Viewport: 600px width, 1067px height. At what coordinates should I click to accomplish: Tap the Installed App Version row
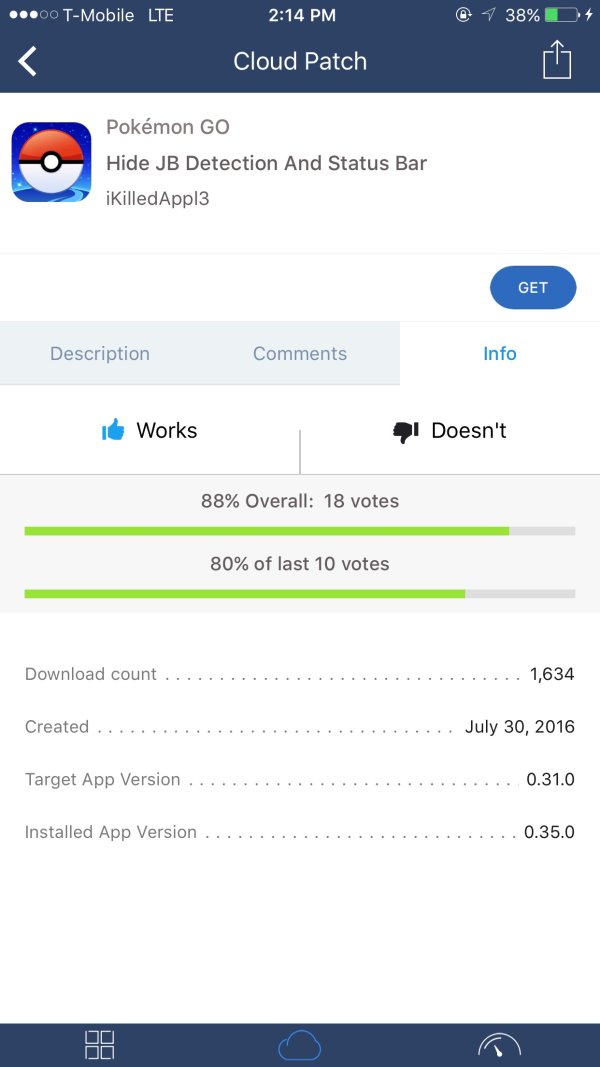point(300,832)
